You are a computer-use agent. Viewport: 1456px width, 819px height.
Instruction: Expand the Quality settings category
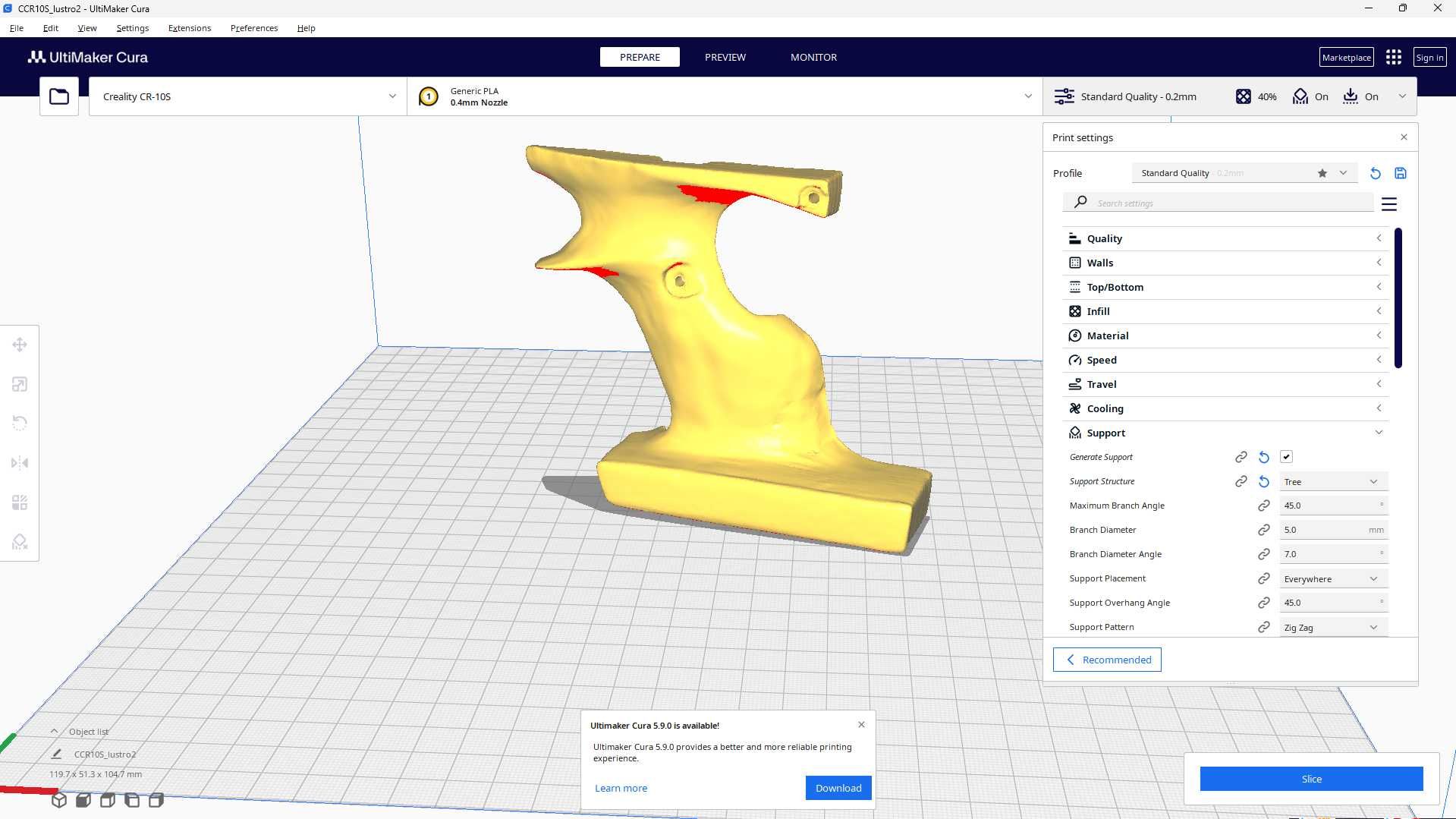coord(1226,238)
